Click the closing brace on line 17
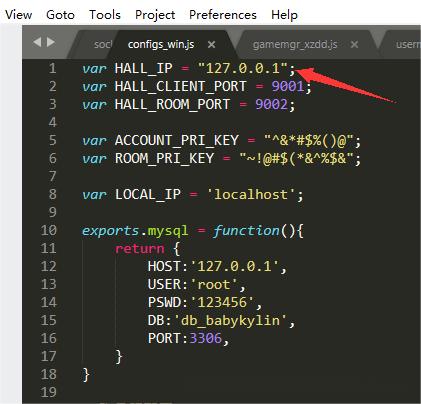The width and height of the screenshot is (421, 404). tap(119, 357)
